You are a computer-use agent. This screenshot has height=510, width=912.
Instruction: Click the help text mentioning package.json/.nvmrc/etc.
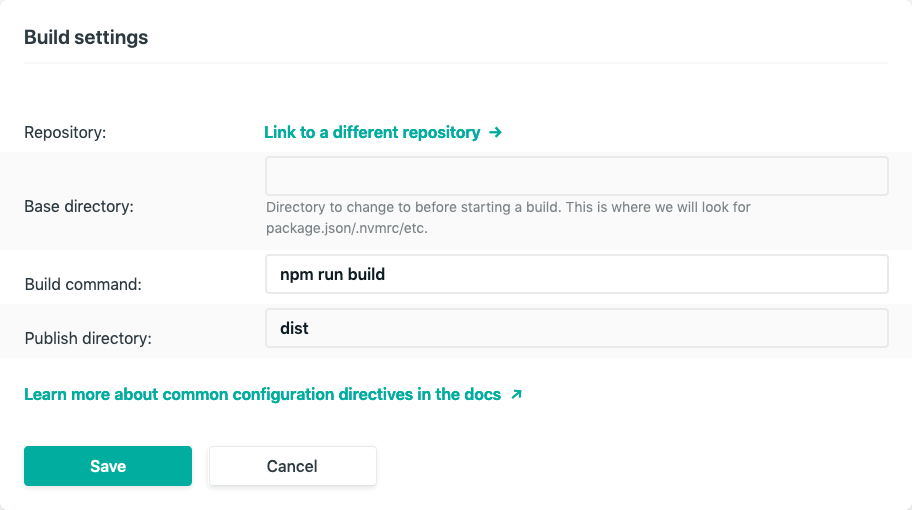[508, 217]
